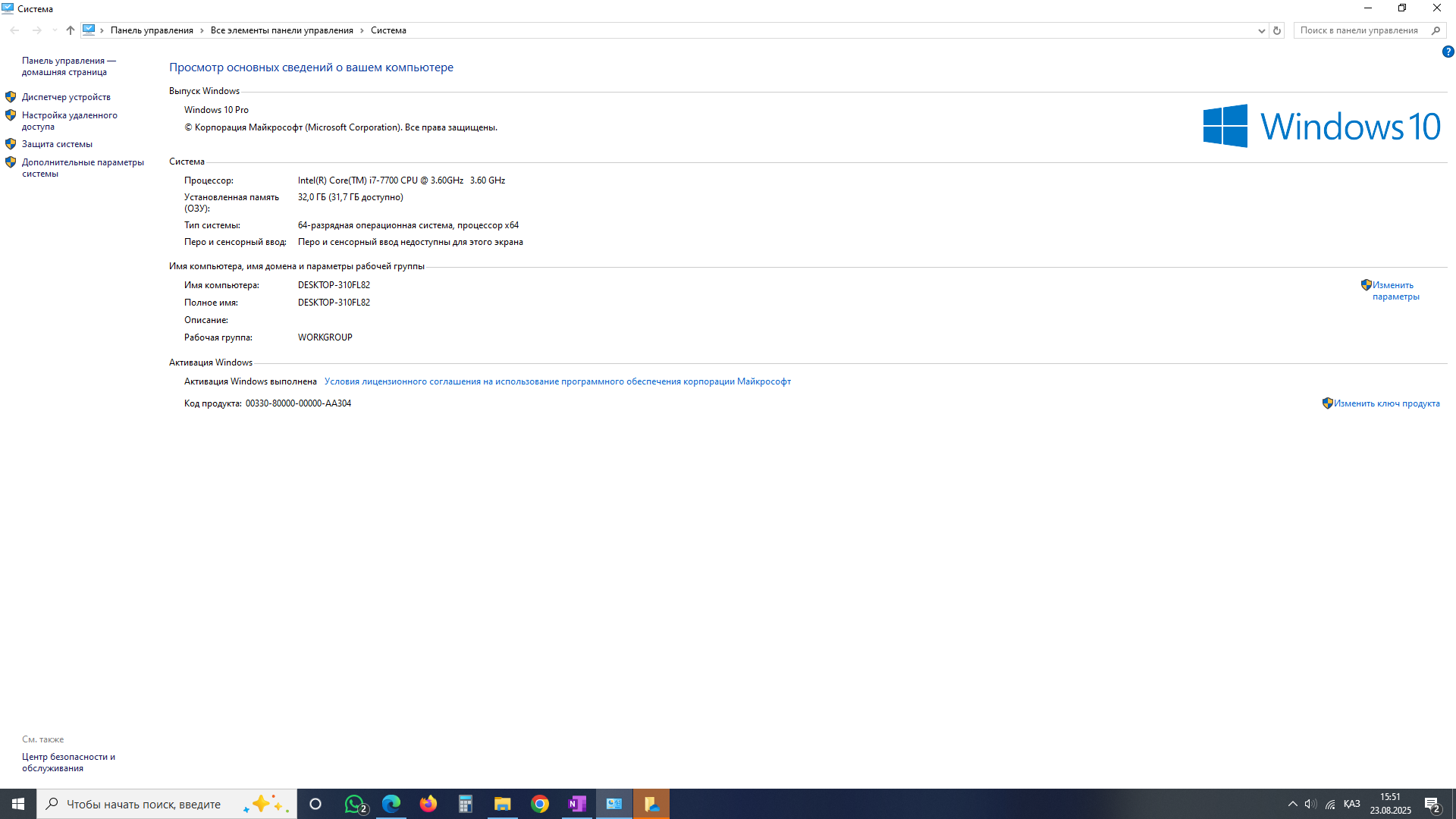Launch Firefox from taskbar
1456x819 pixels.
(428, 804)
